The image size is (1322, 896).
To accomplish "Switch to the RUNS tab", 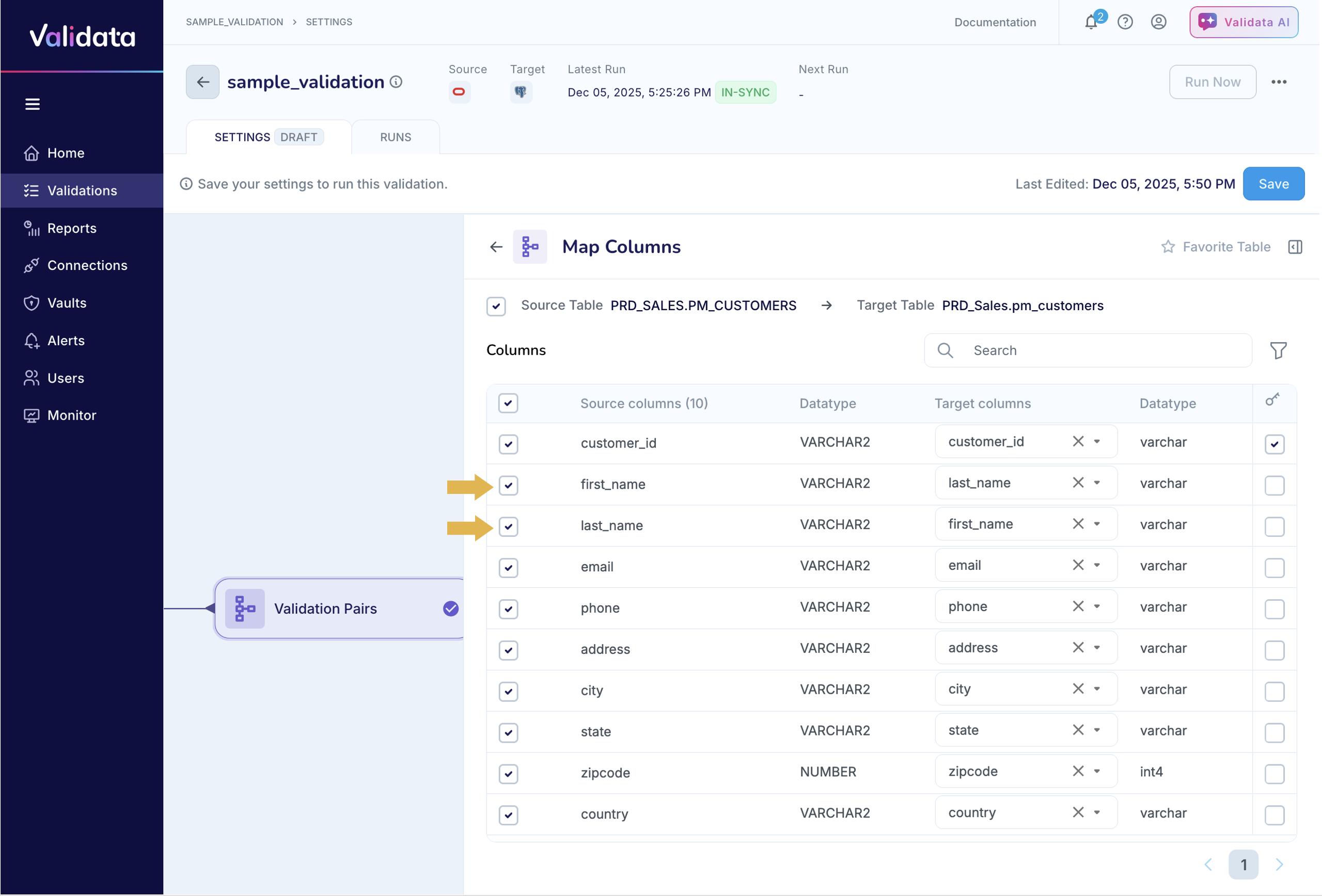I will [395, 136].
